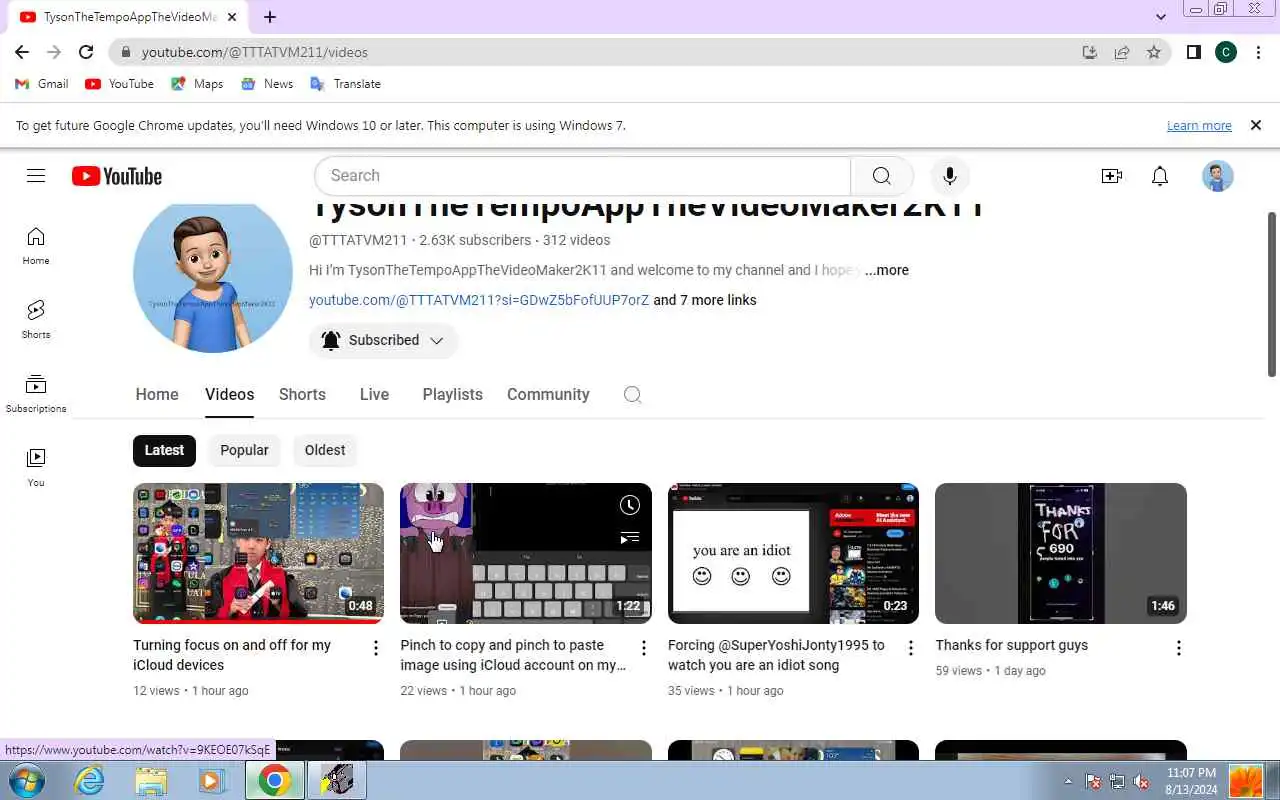Image resolution: width=1280 pixels, height=800 pixels.
Task: Open Windows Explorer from the taskbar
Action: [x=151, y=780]
